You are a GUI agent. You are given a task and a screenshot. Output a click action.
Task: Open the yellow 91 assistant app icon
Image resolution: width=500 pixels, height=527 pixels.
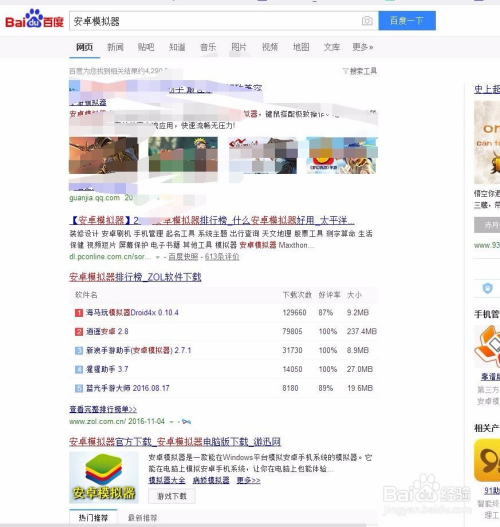coord(487,460)
